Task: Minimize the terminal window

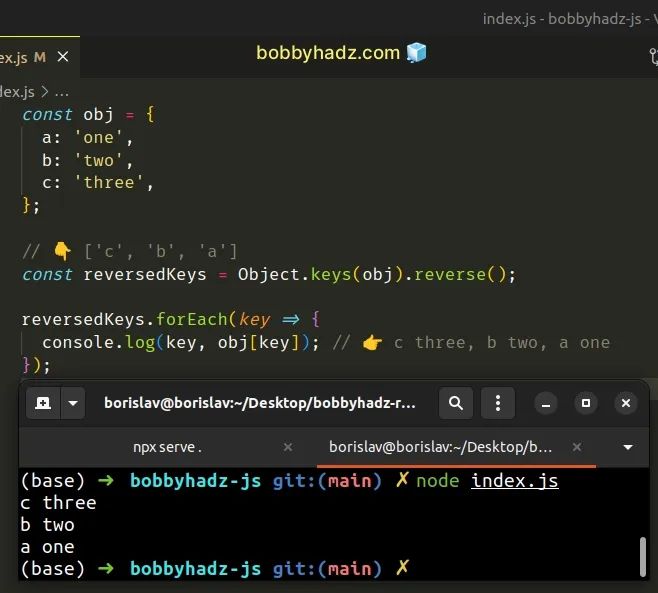Action: pyautogui.click(x=546, y=403)
